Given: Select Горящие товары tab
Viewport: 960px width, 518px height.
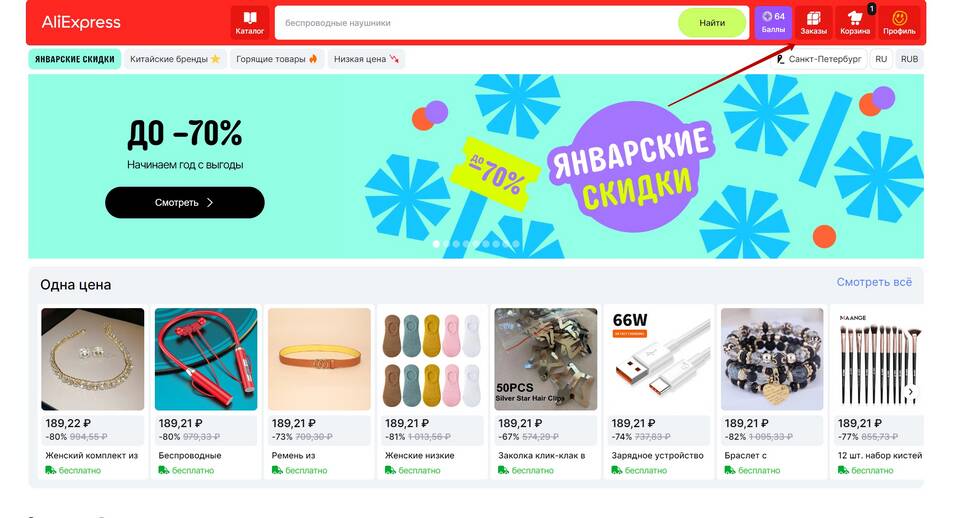Looking at the screenshot, I should tap(277, 59).
